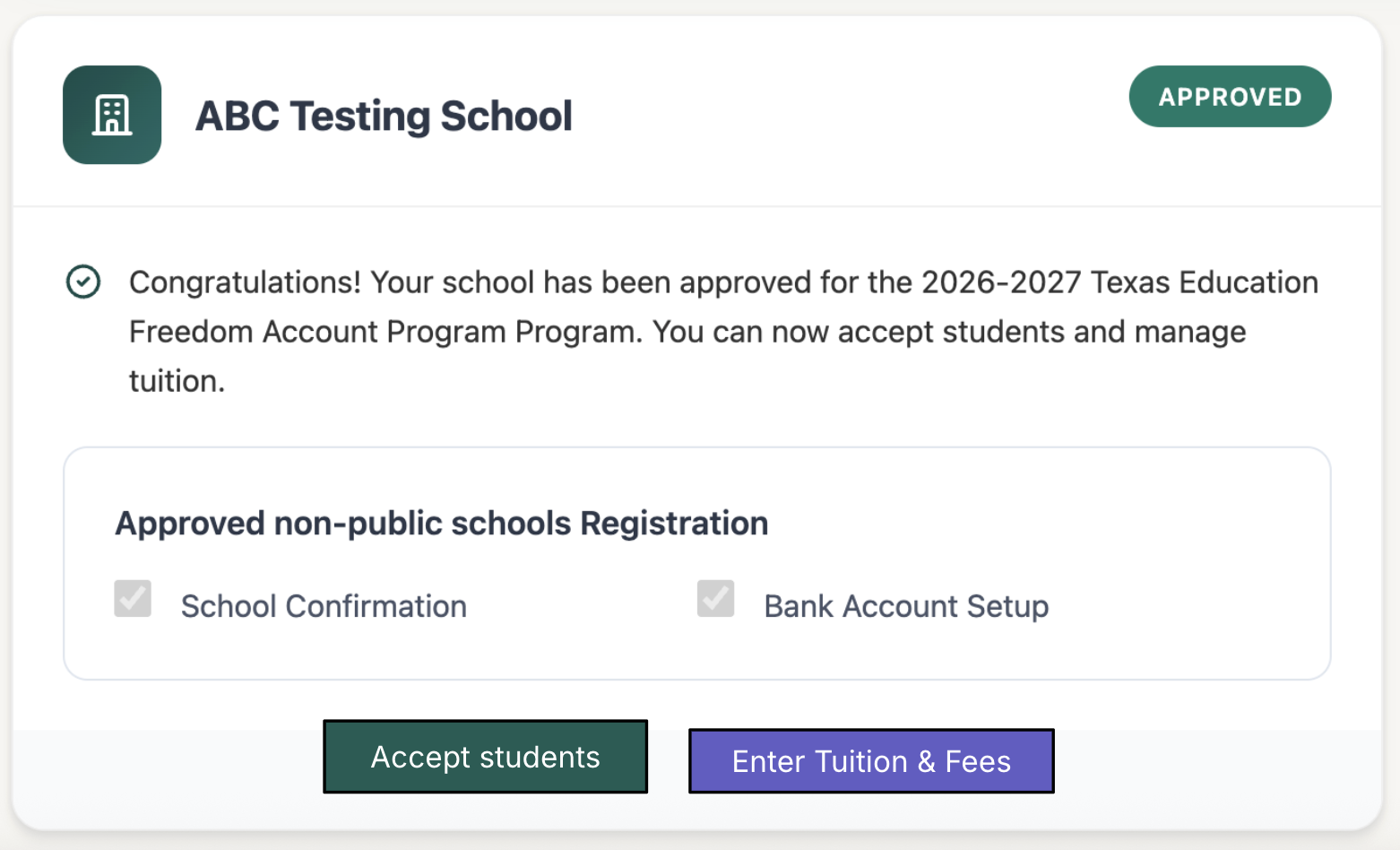Click the Congratulations approval message text

[x=723, y=332]
